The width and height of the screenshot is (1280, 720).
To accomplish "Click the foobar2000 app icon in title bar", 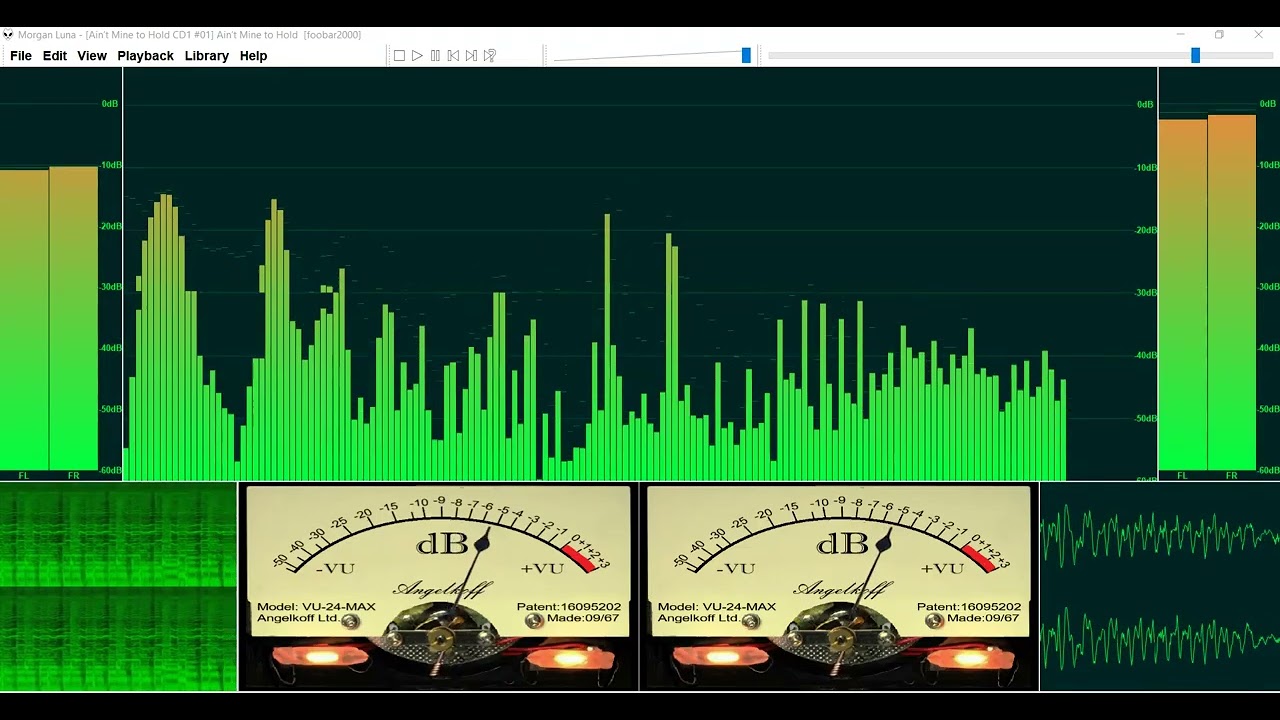I will (x=8, y=35).
